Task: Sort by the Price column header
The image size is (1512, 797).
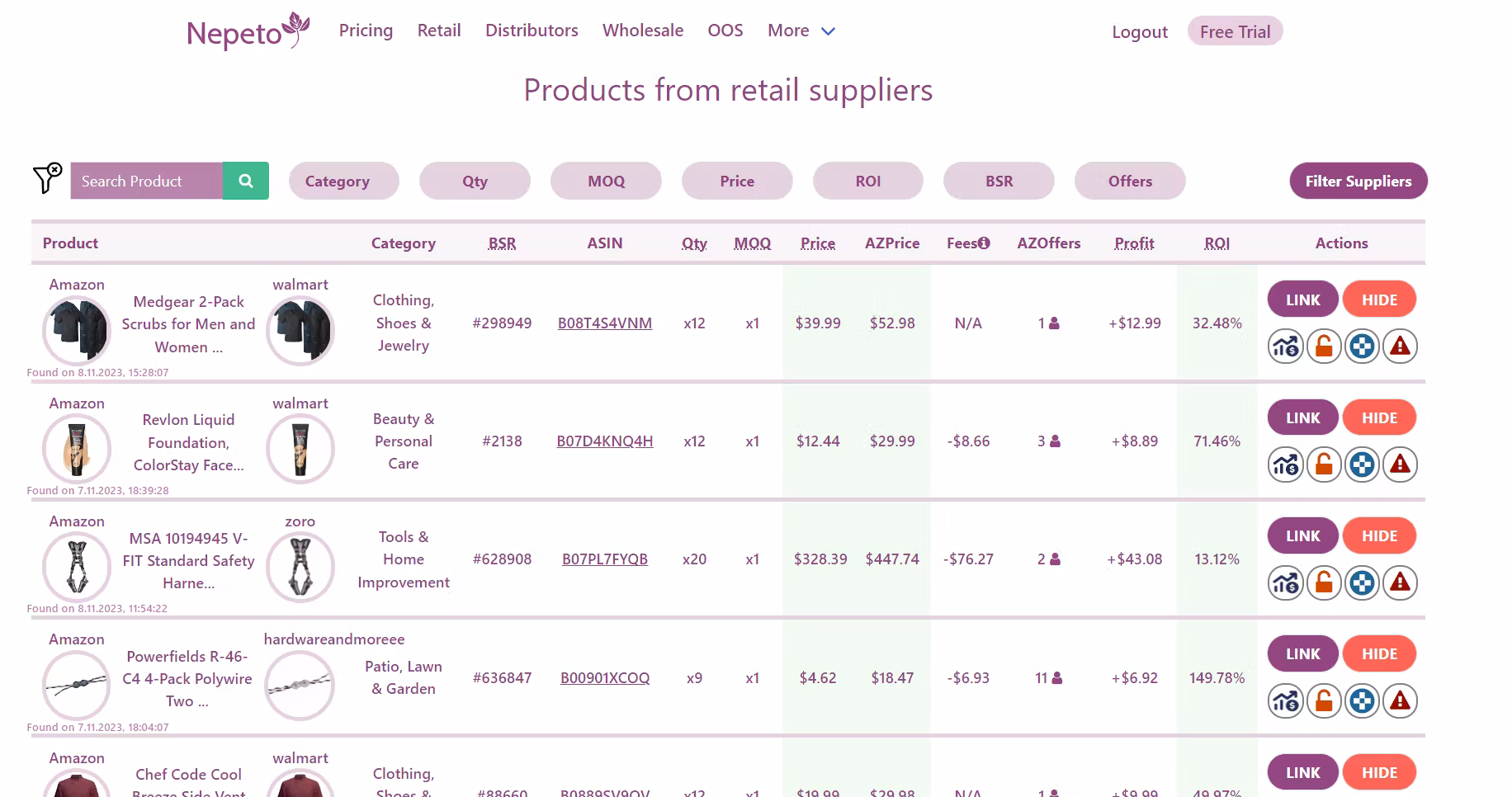Action: pyautogui.click(x=818, y=243)
